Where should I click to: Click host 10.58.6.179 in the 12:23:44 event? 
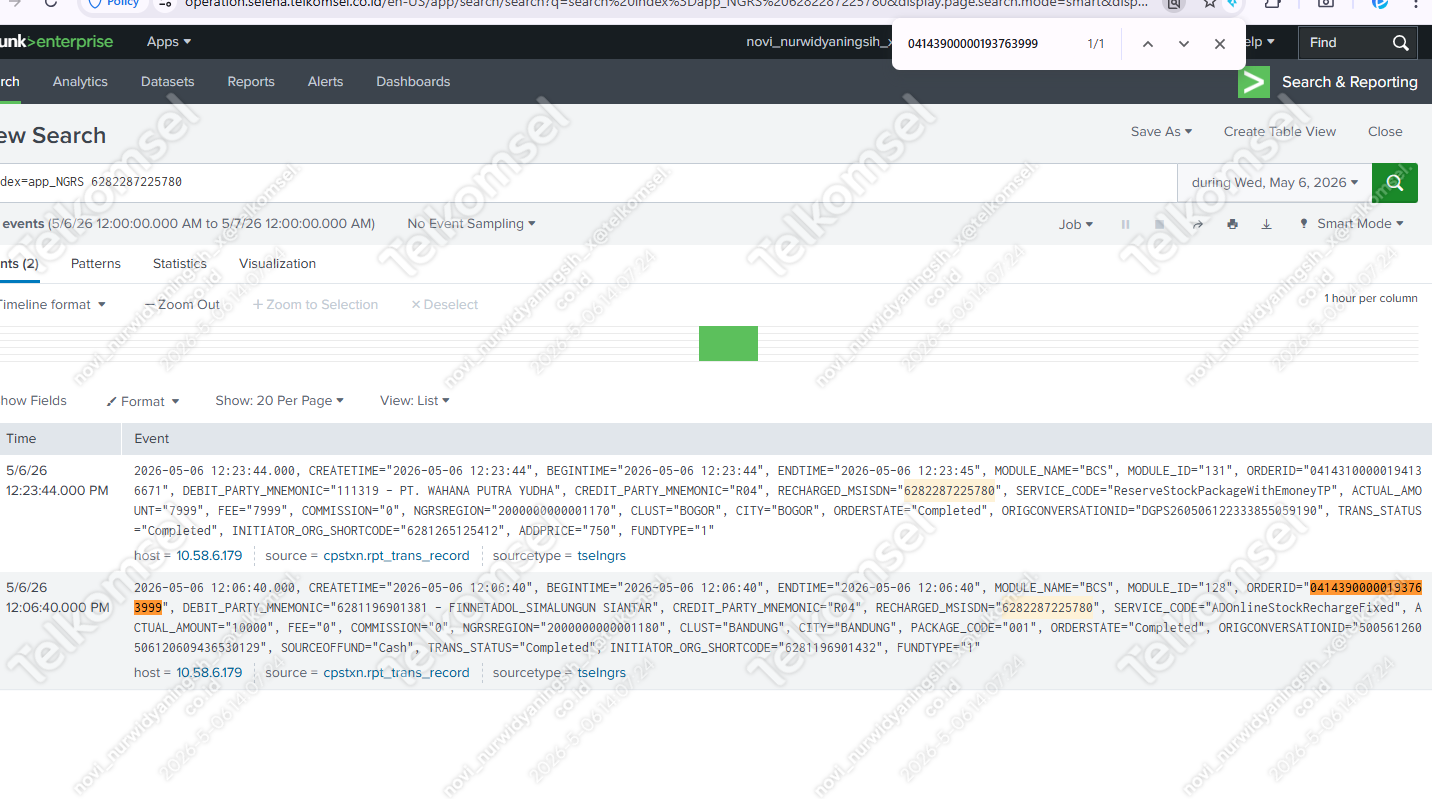point(209,555)
